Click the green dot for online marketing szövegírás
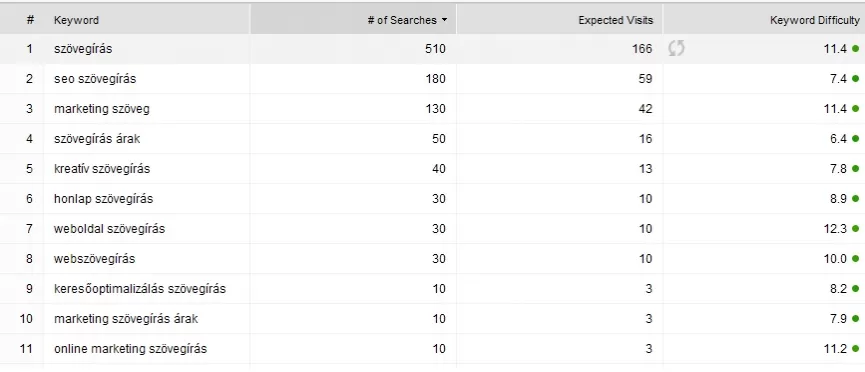Screen dimensions: 865x372 [x=856, y=348]
